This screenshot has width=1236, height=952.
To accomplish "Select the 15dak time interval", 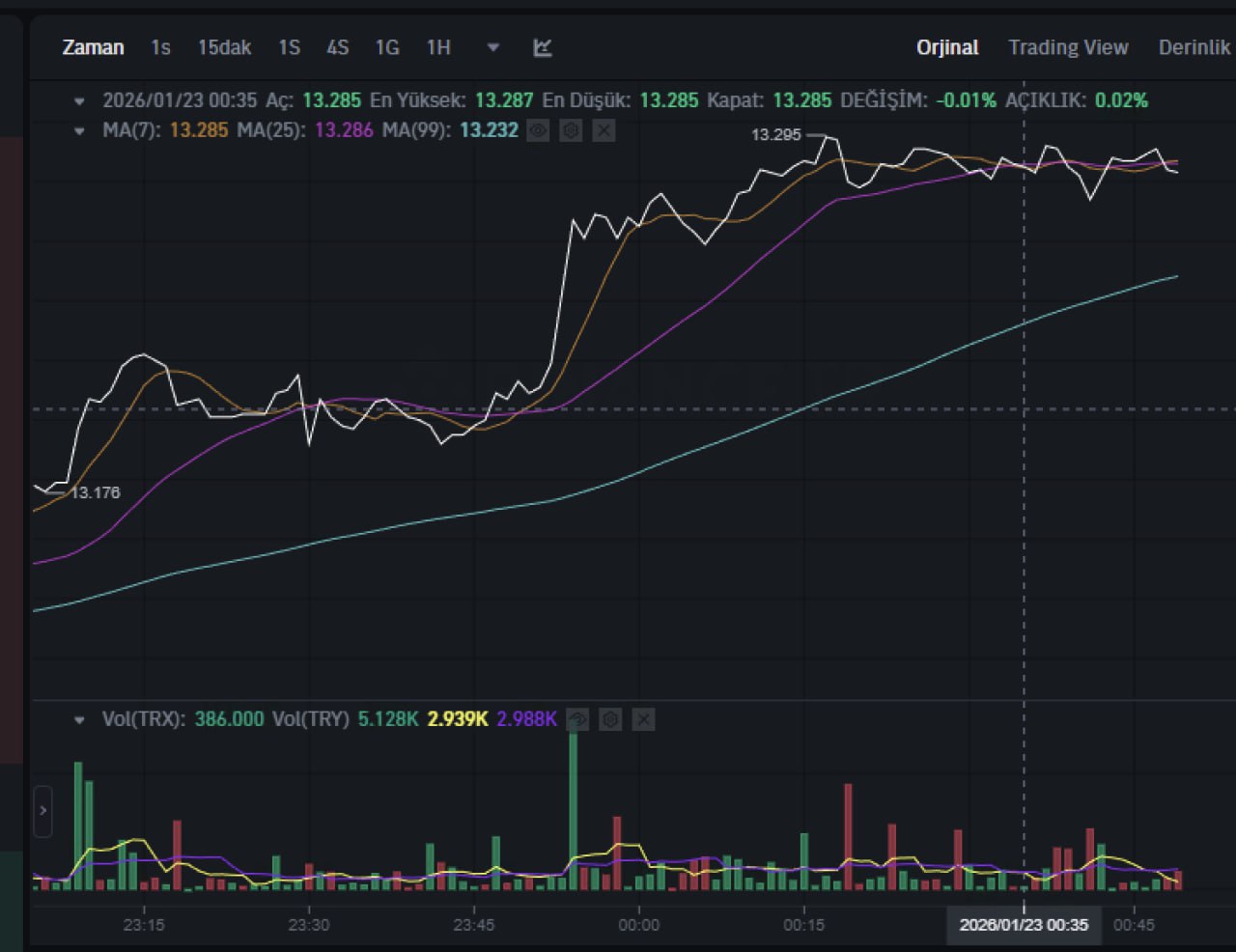I will click(224, 47).
